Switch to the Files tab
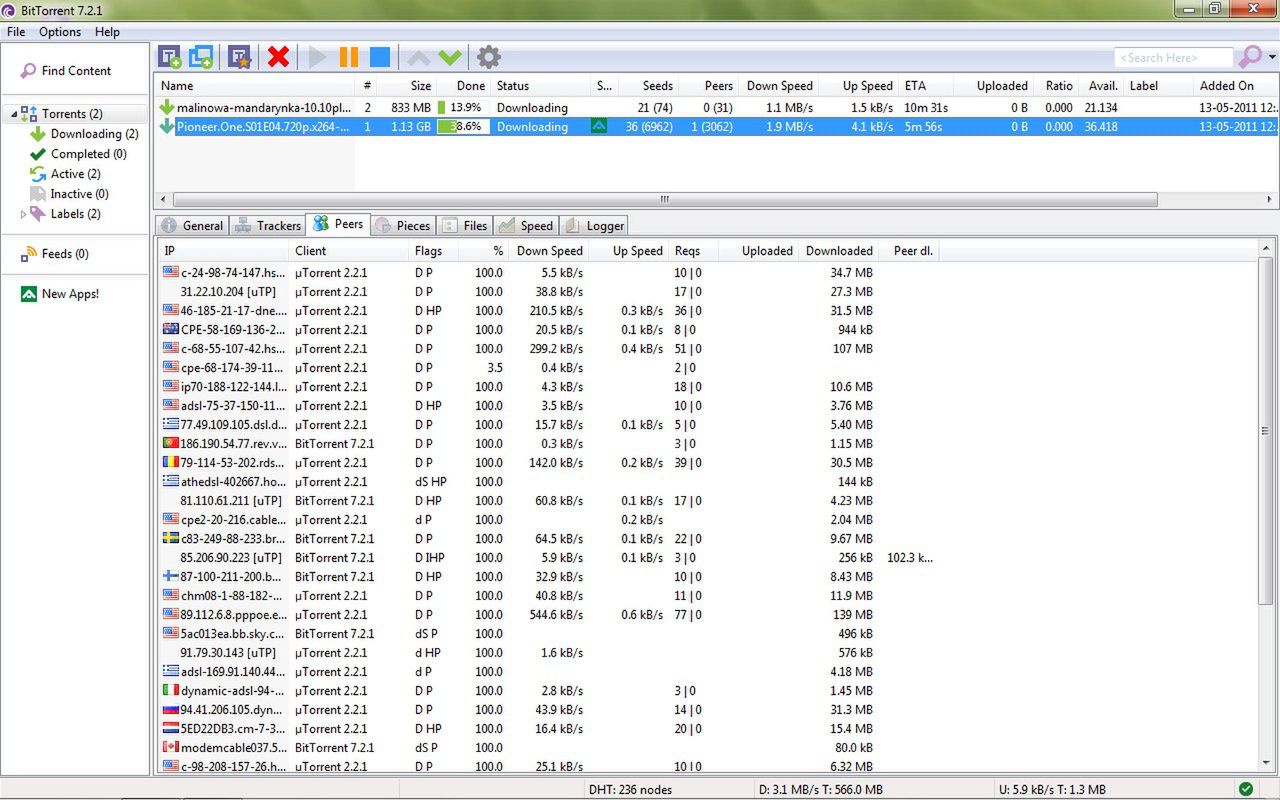The height and width of the screenshot is (800, 1280). 465,226
